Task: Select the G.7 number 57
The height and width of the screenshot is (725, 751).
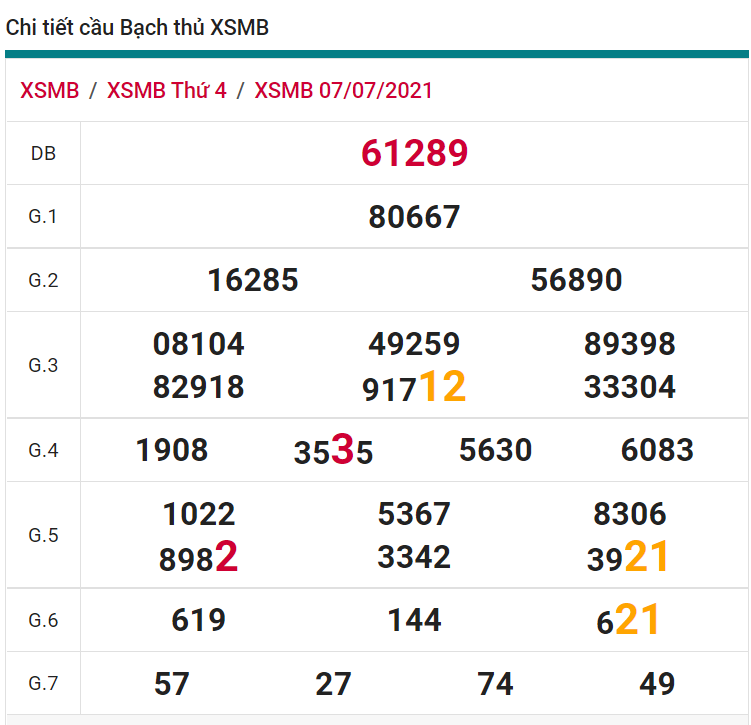Action: [172, 684]
